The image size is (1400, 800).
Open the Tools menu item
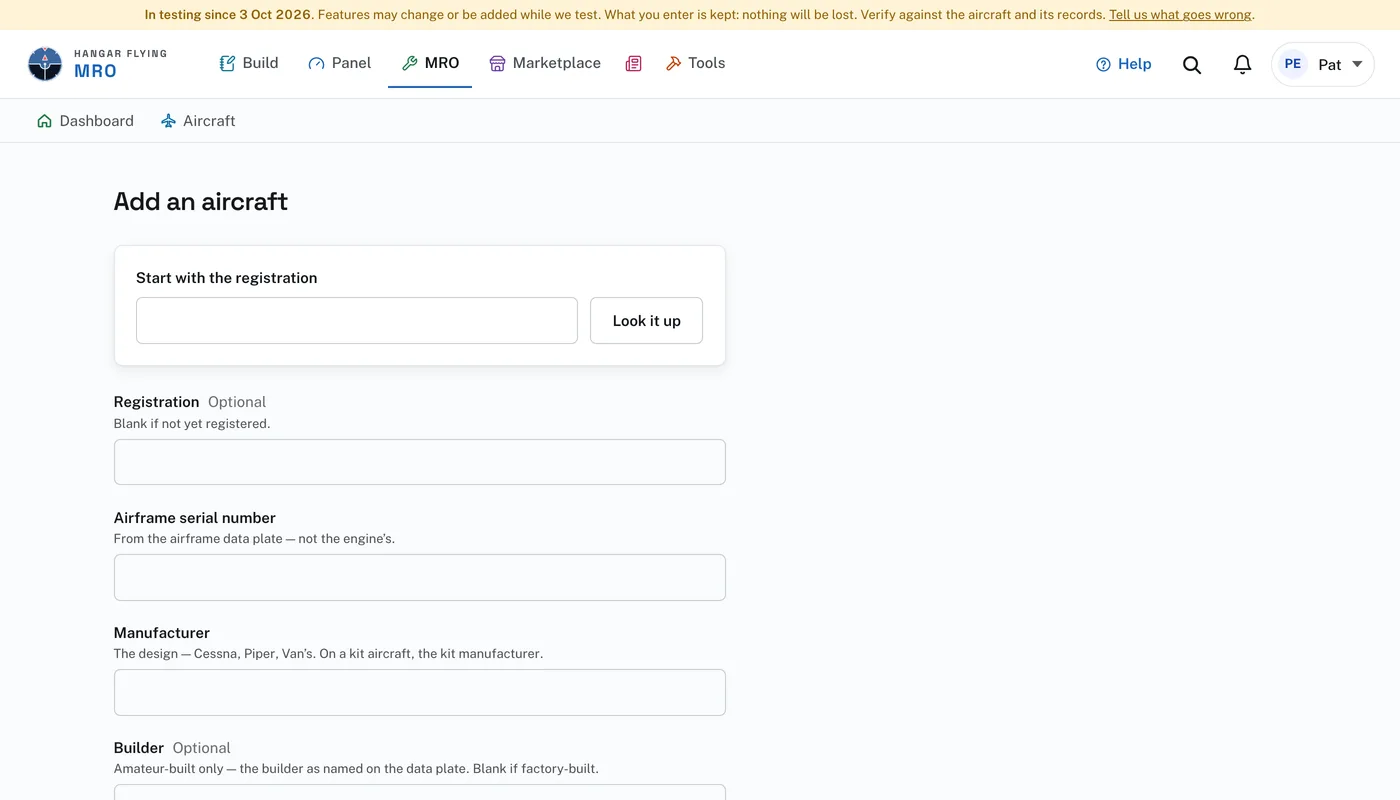696,63
